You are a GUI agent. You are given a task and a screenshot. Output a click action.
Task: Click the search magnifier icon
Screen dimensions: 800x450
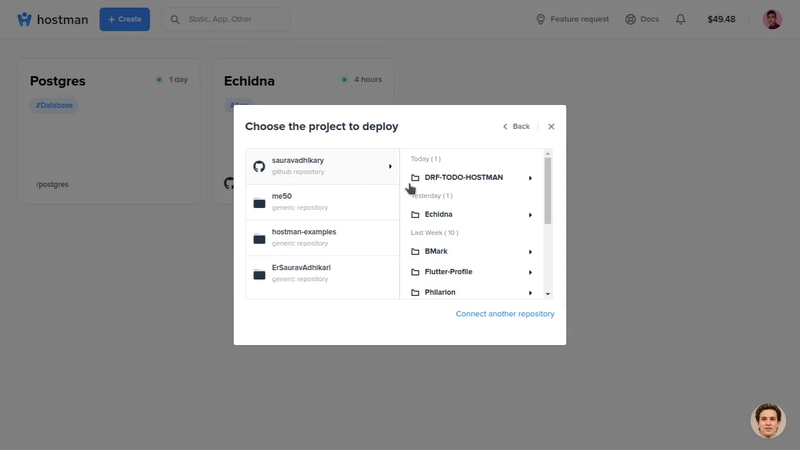point(175,19)
